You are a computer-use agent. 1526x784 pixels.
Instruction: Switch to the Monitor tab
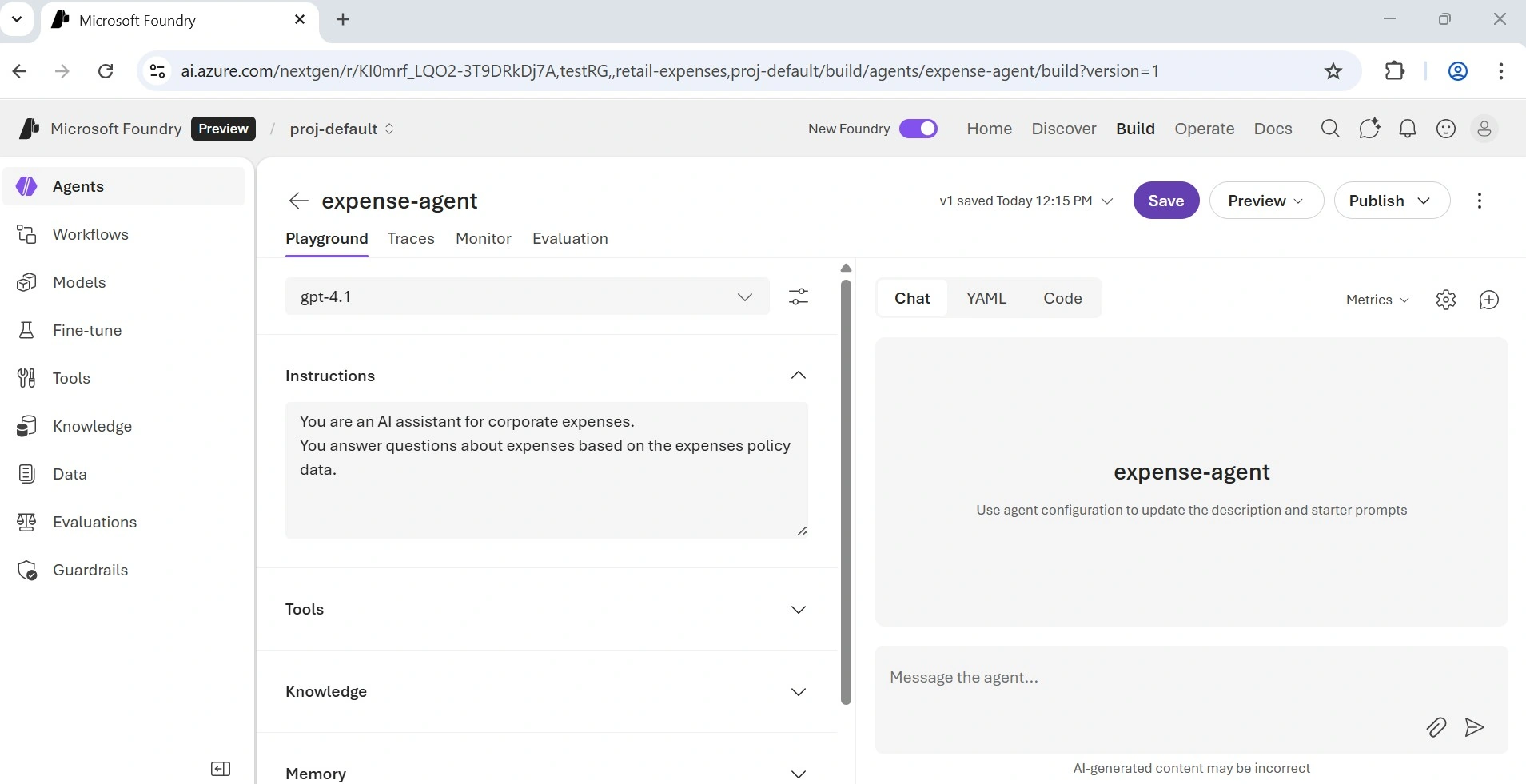click(x=484, y=238)
